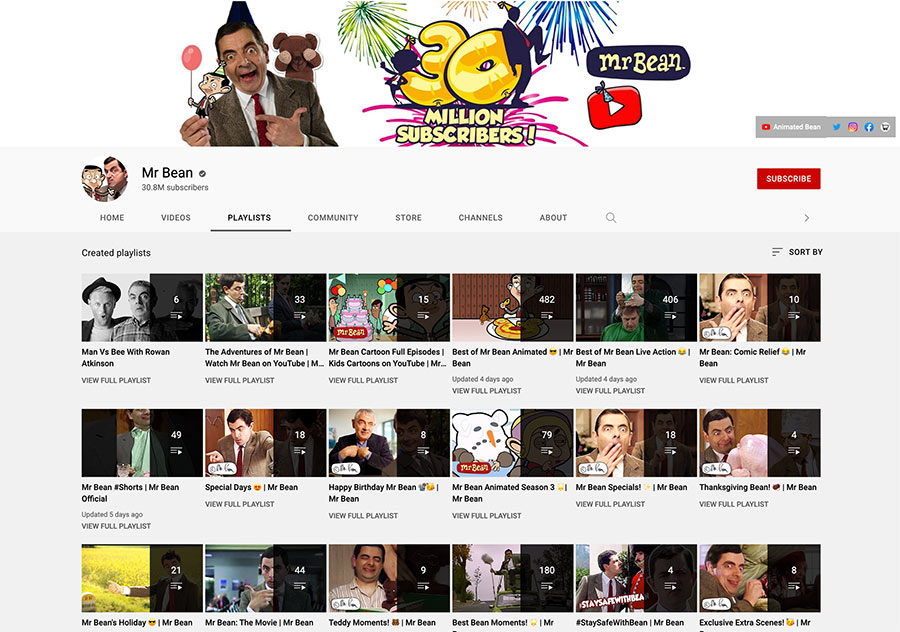Open the Store tab

point(408,218)
